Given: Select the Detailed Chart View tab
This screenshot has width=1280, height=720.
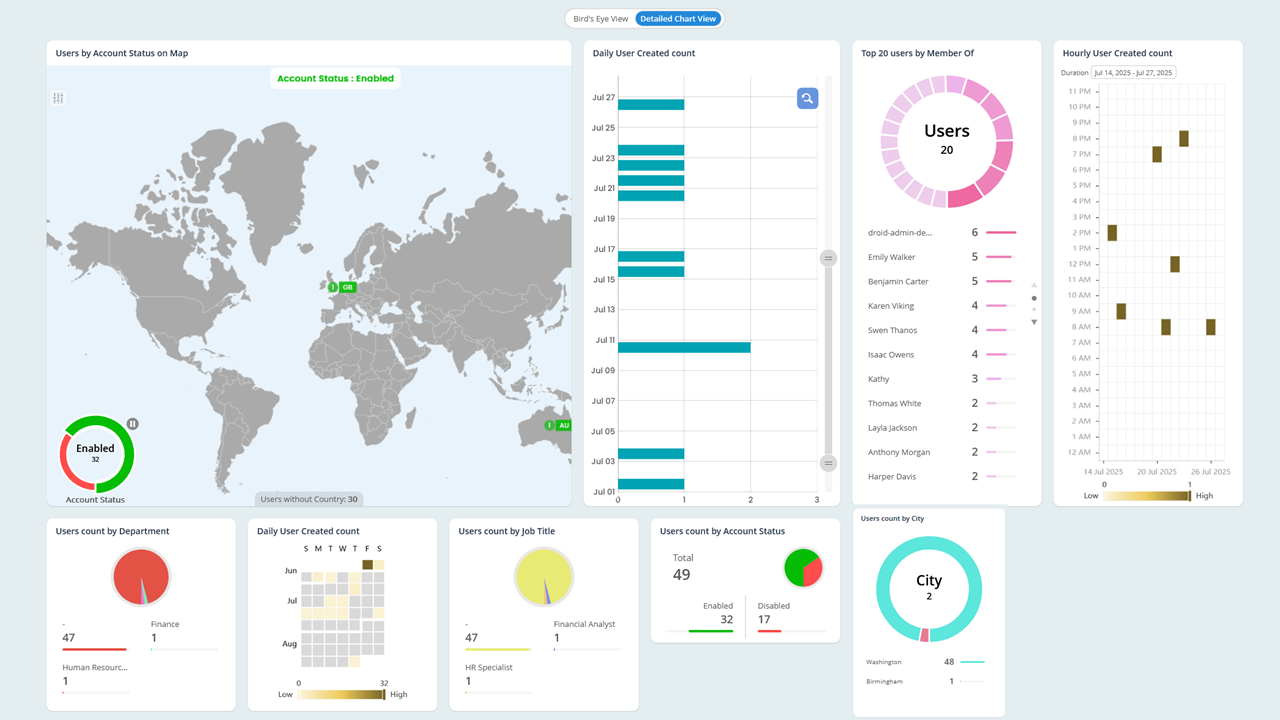Looking at the screenshot, I should (x=678, y=18).
